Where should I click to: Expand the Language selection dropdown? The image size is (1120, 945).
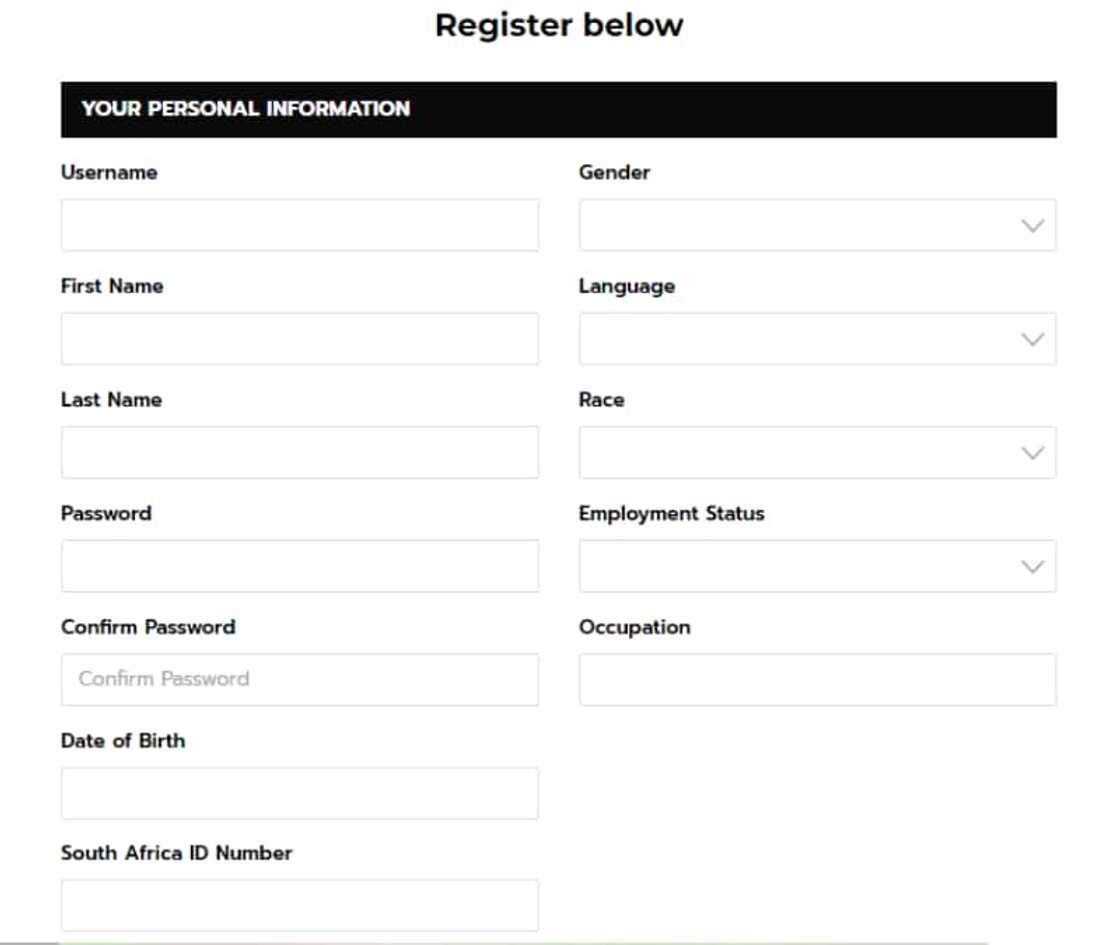[815, 338]
